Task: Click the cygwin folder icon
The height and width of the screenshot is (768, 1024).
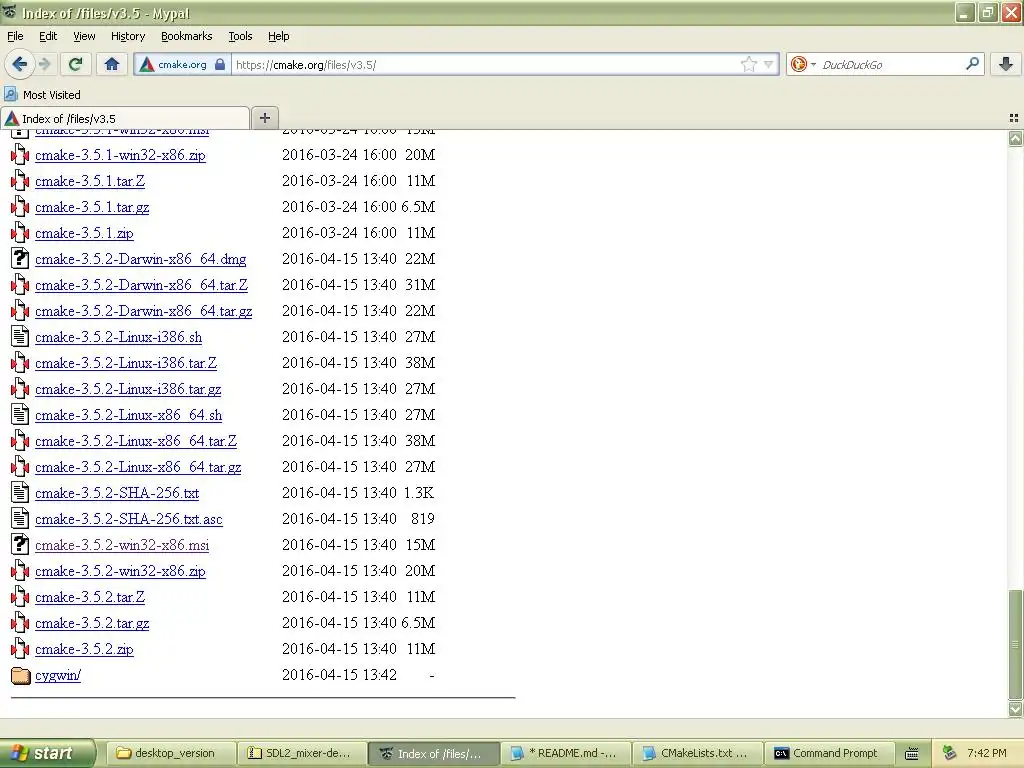Action: click(x=20, y=675)
